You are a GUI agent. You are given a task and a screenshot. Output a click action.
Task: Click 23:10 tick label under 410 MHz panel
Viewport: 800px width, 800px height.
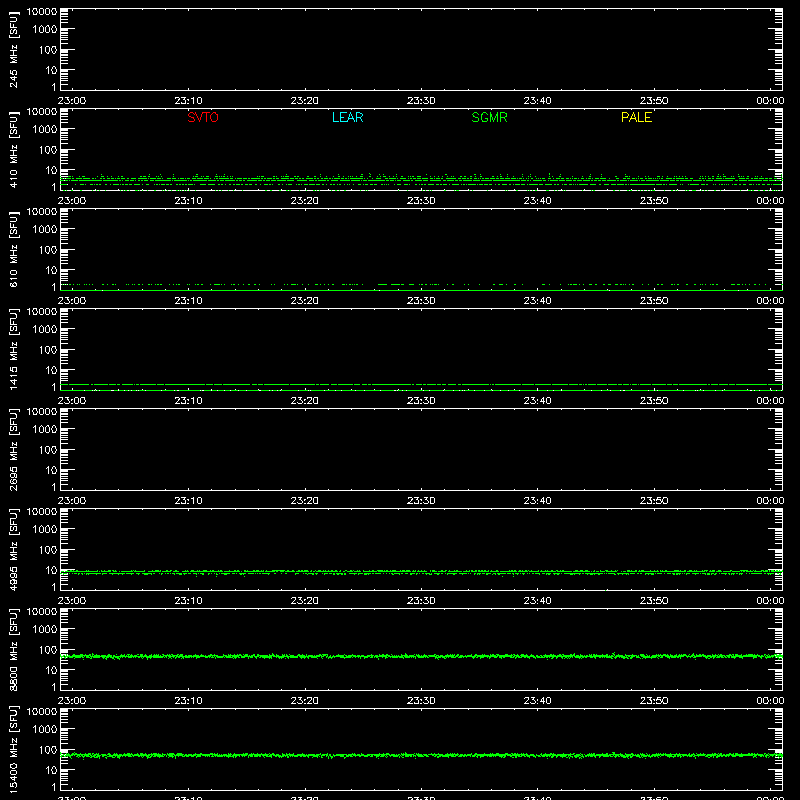tap(188, 201)
